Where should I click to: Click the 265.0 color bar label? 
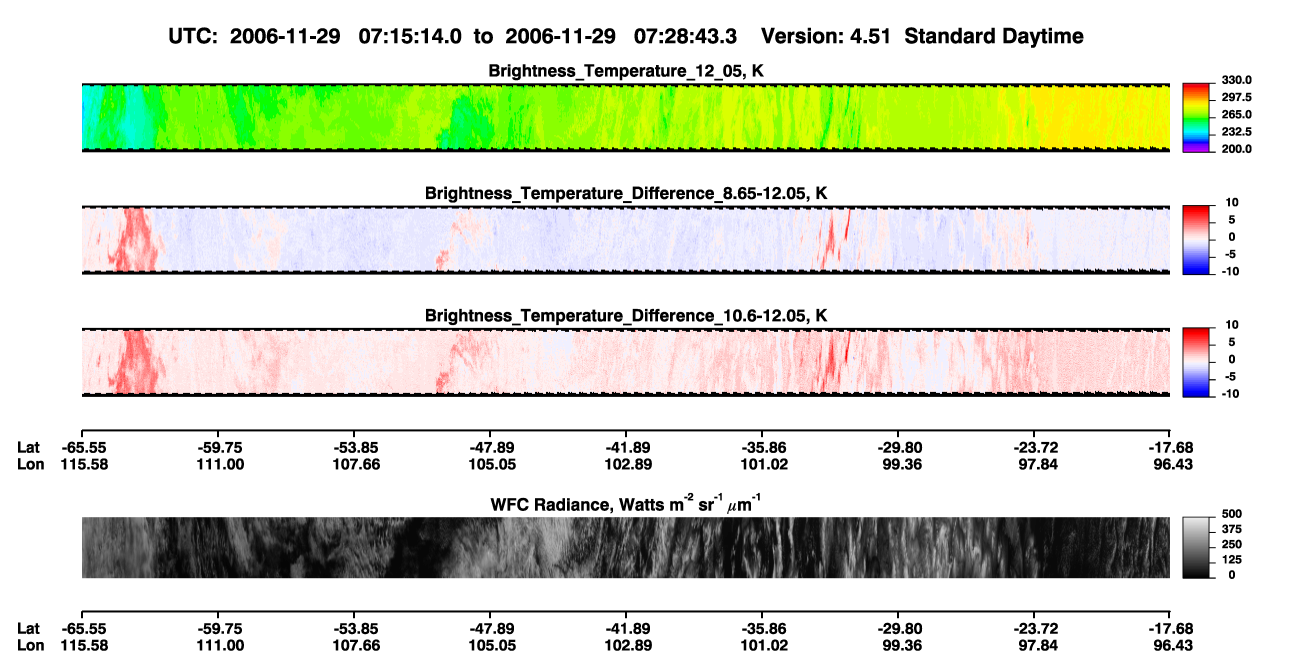[1236, 115]
